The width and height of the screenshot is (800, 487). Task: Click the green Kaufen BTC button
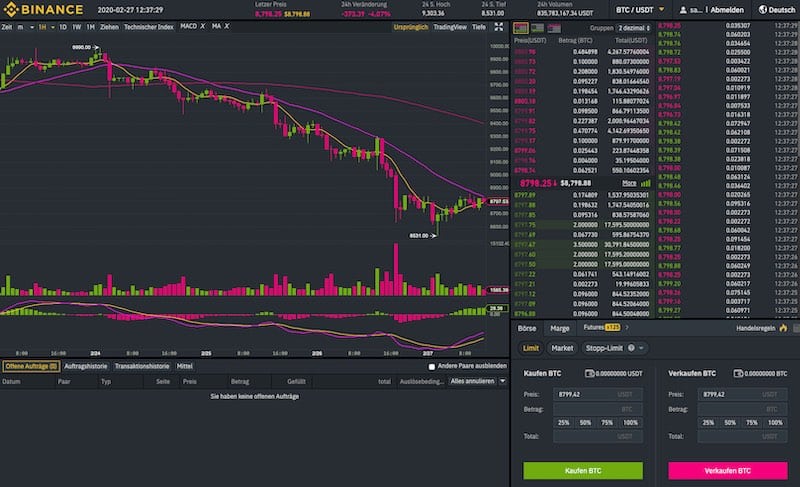click(583, 471)
